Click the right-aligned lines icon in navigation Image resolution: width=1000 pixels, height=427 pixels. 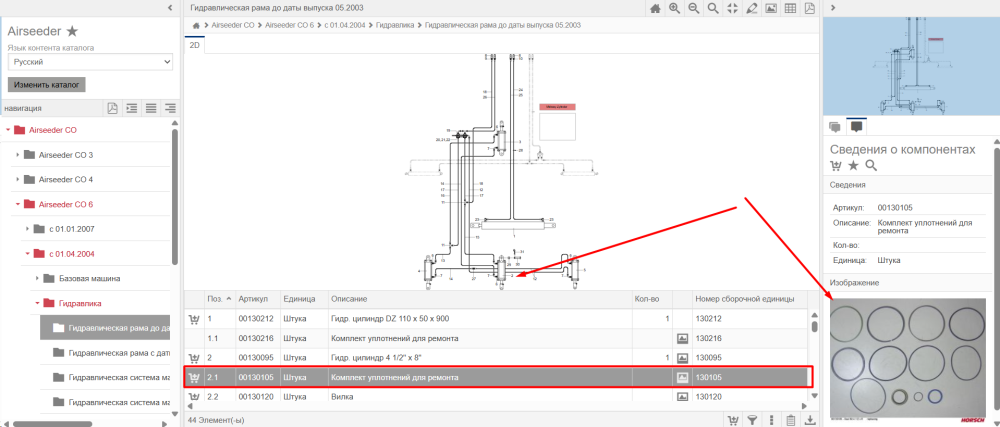point(170,108)
